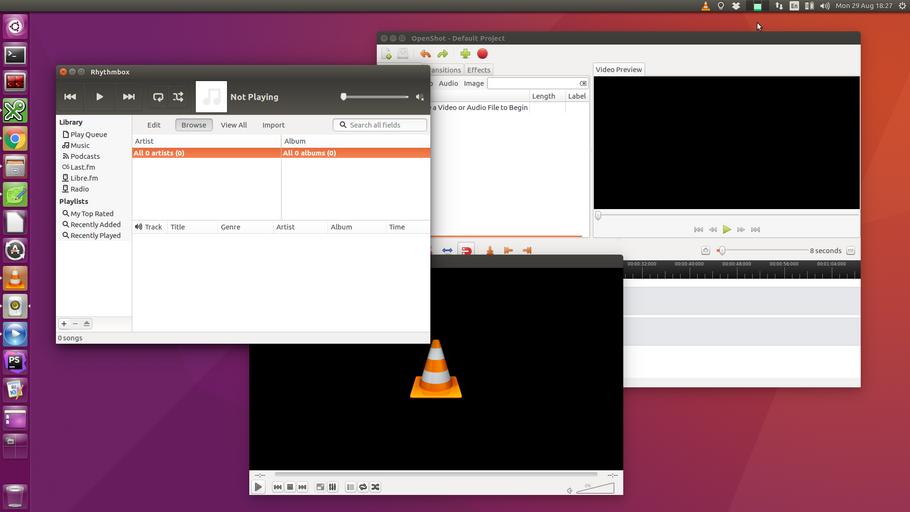Click the Rhythmbox volume slider
910x512 pixels.
(x=375, y=97)
